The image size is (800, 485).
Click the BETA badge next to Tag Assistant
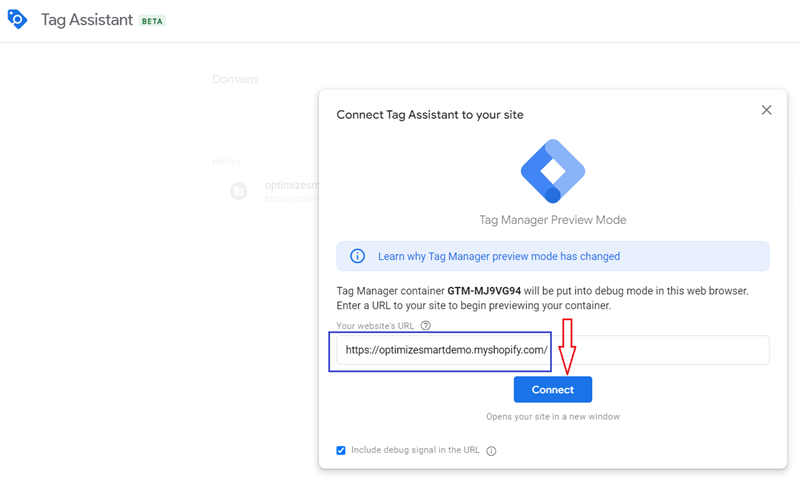pos(152,21)
